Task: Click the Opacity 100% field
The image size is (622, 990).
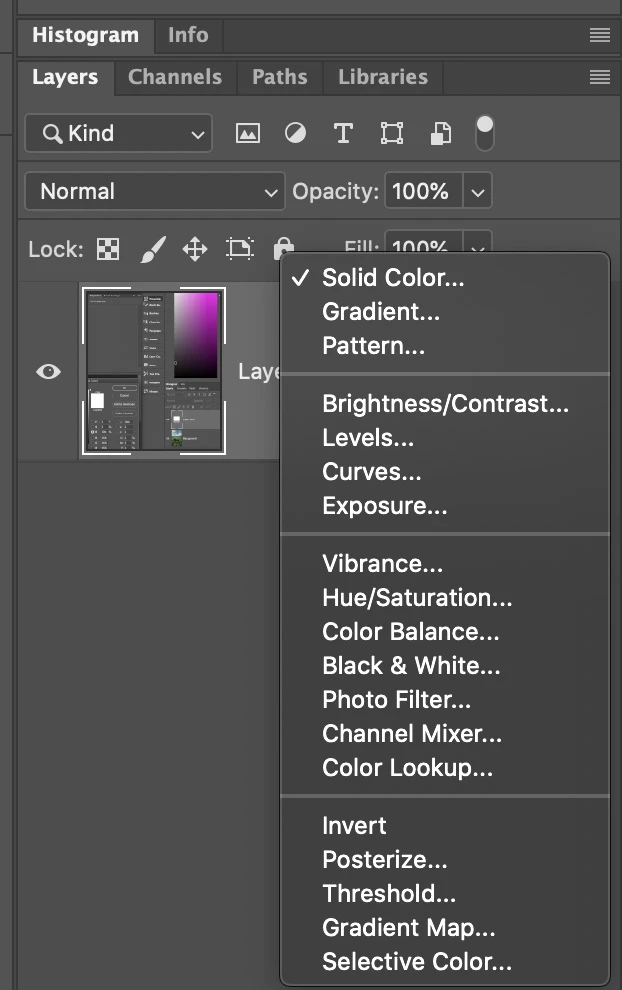Action: coord(424,191)
